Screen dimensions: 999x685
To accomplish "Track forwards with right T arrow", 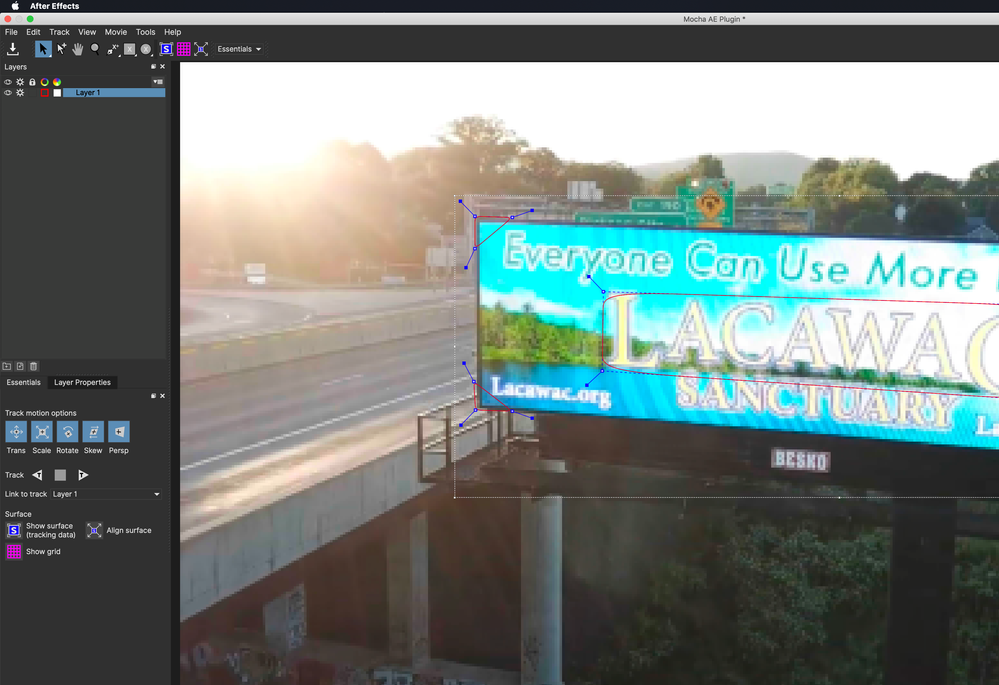I will (83, 475).
